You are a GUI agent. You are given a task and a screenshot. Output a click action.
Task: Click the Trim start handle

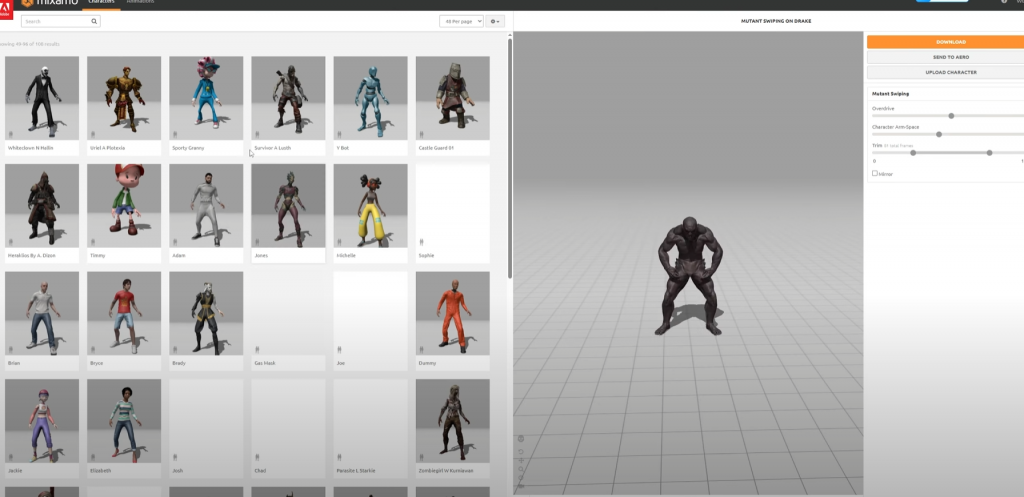tap(913, 153)
